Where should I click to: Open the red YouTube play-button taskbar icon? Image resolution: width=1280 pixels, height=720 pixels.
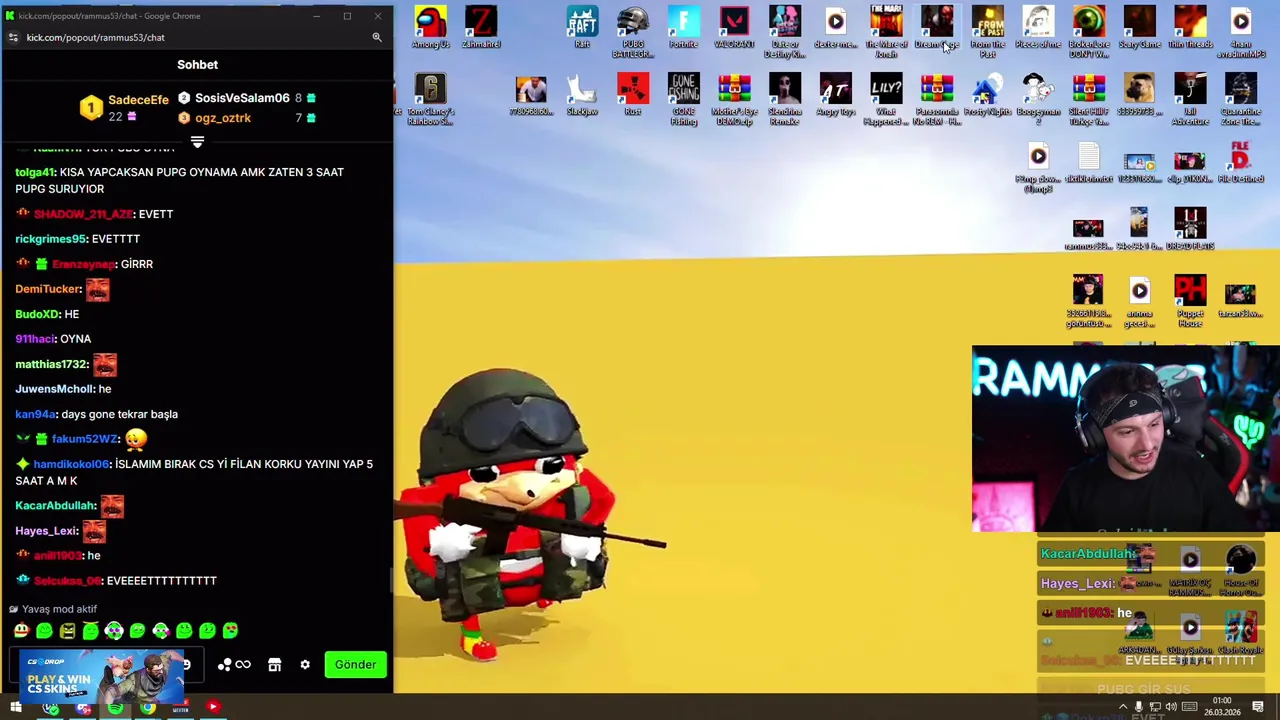coord(212,708)
